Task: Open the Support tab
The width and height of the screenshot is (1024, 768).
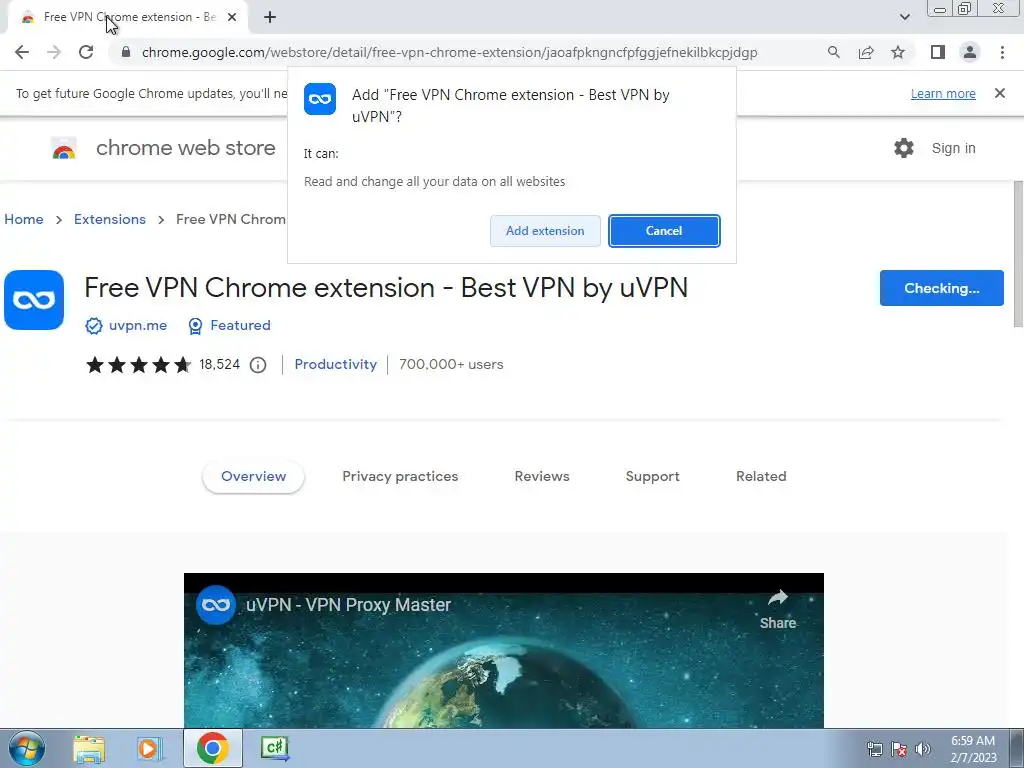Action: point(652,477)
